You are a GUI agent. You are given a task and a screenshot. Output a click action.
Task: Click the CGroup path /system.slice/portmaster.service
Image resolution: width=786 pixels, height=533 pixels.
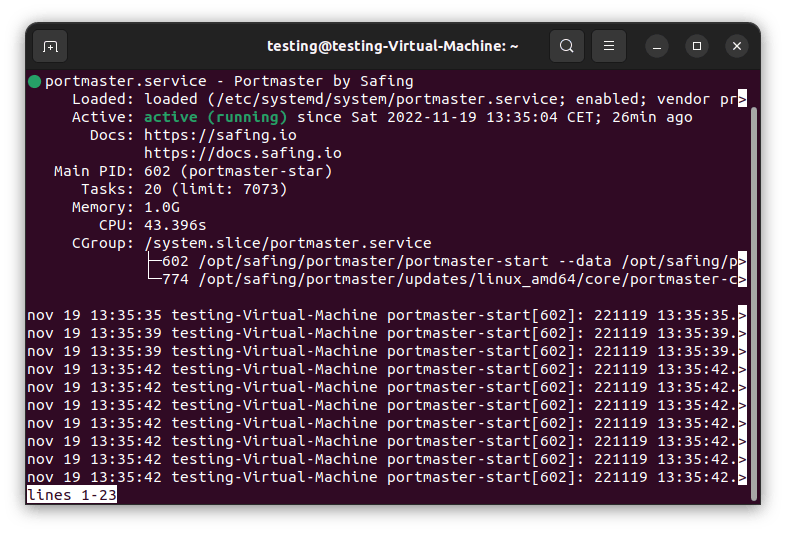[288, 244]
